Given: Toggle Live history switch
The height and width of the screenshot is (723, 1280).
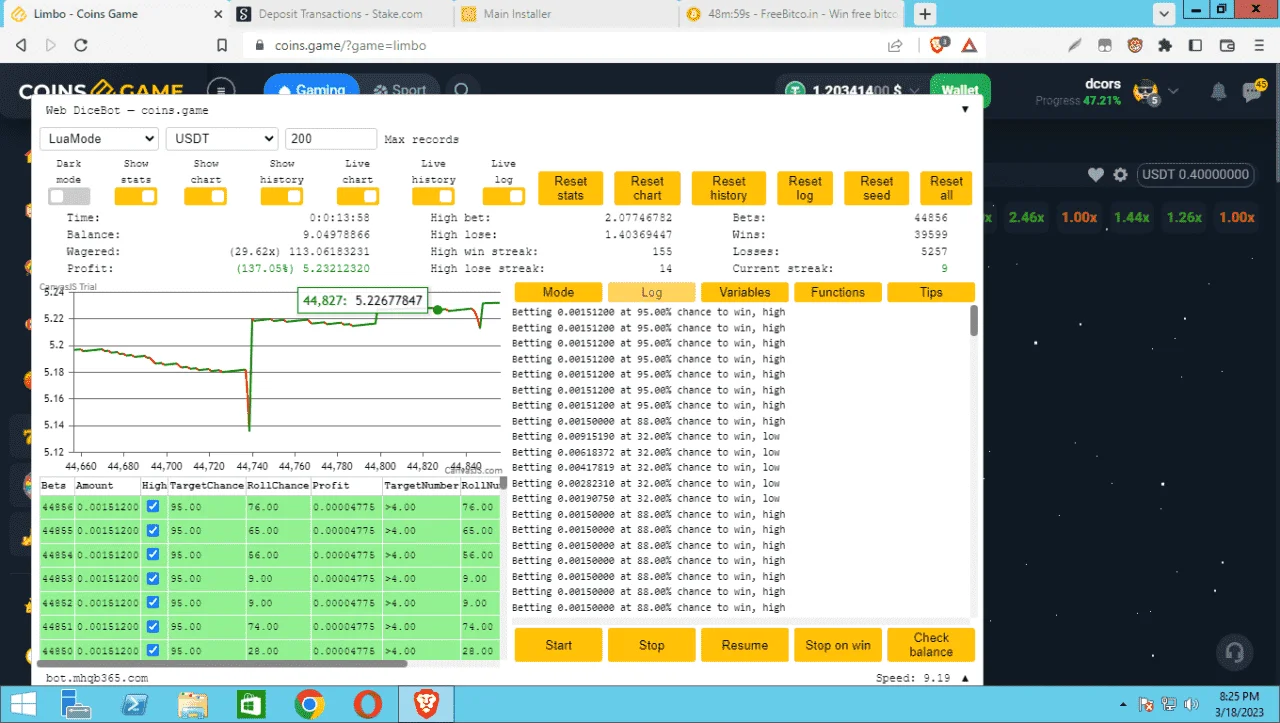Looking at the screenshot, I should point(434,197).
